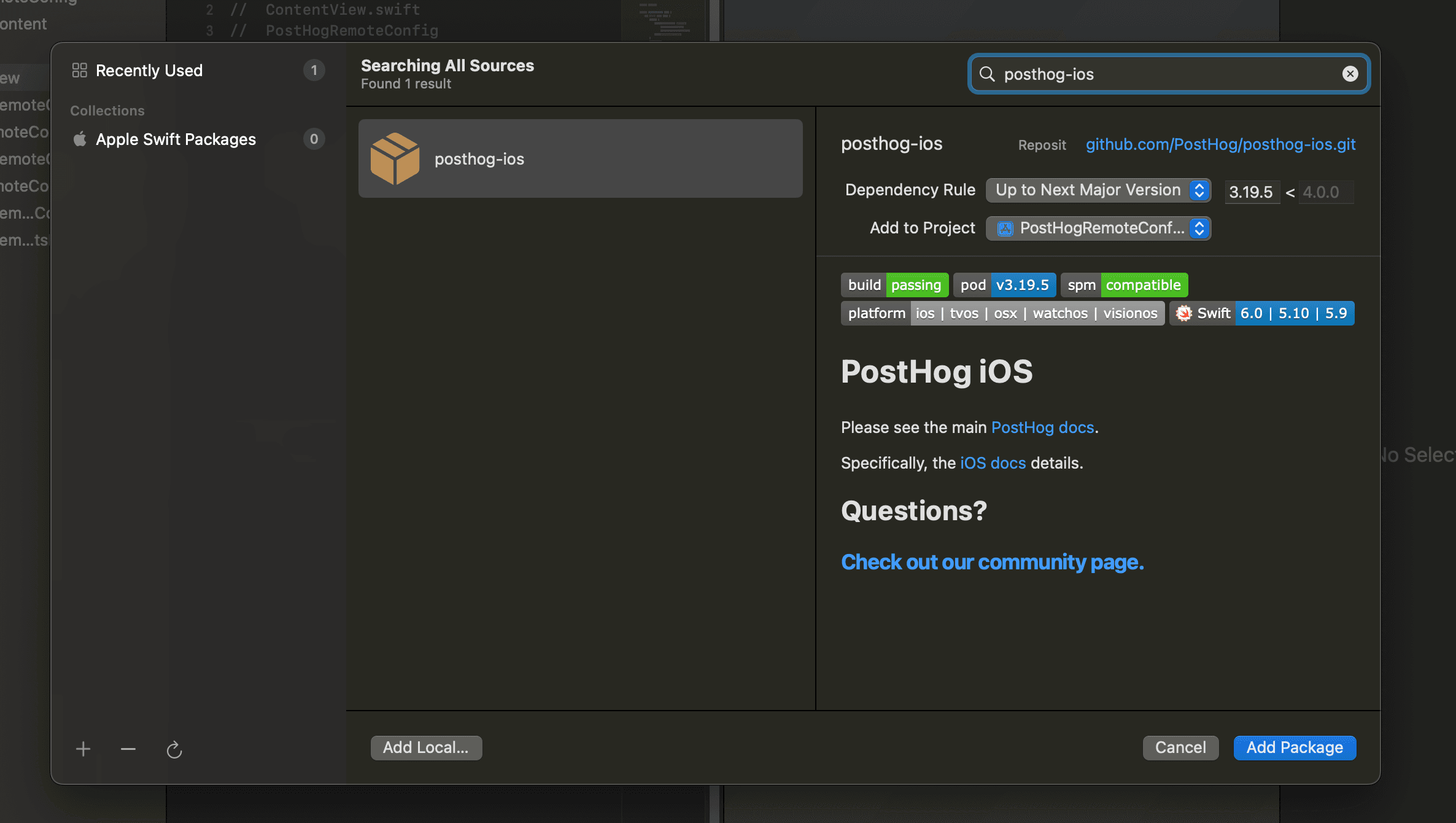Click the spm compatible badge
Viewport: 1456px width, 823px height.
pos(1124,285)
